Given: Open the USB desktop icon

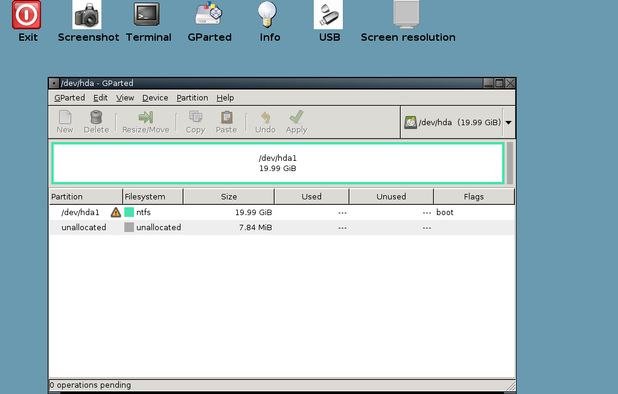Looking at the screenshot, I should [x=328, y=15].
